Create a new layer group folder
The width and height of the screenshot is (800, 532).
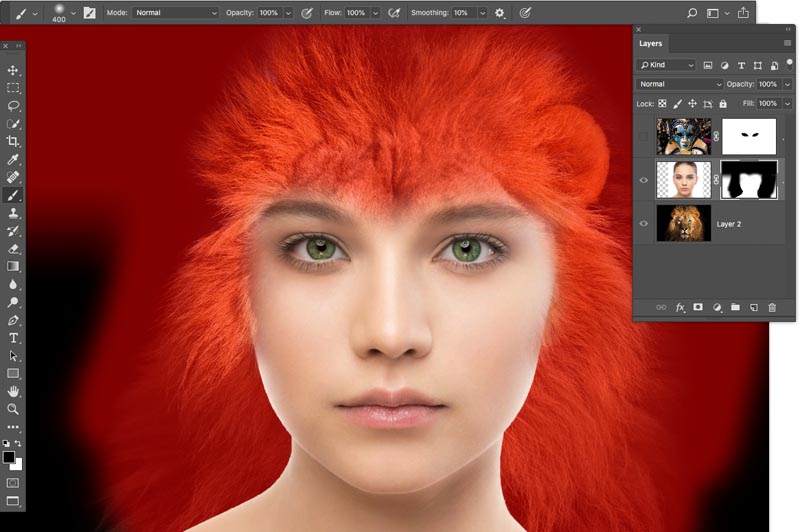coord(735,307)
